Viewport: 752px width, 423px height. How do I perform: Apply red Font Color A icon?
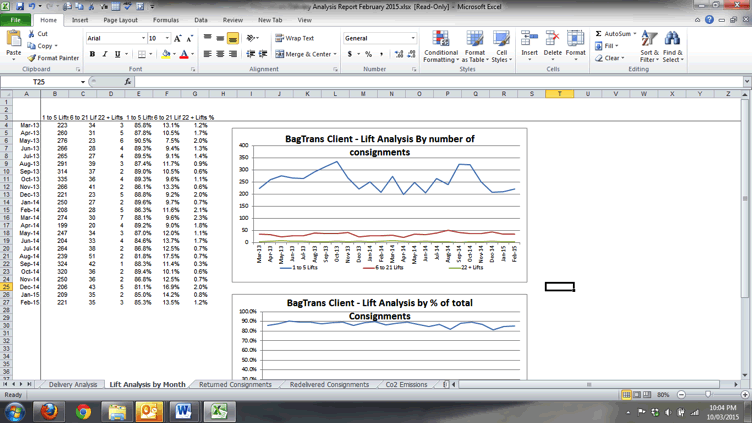[x=184, y=54]
